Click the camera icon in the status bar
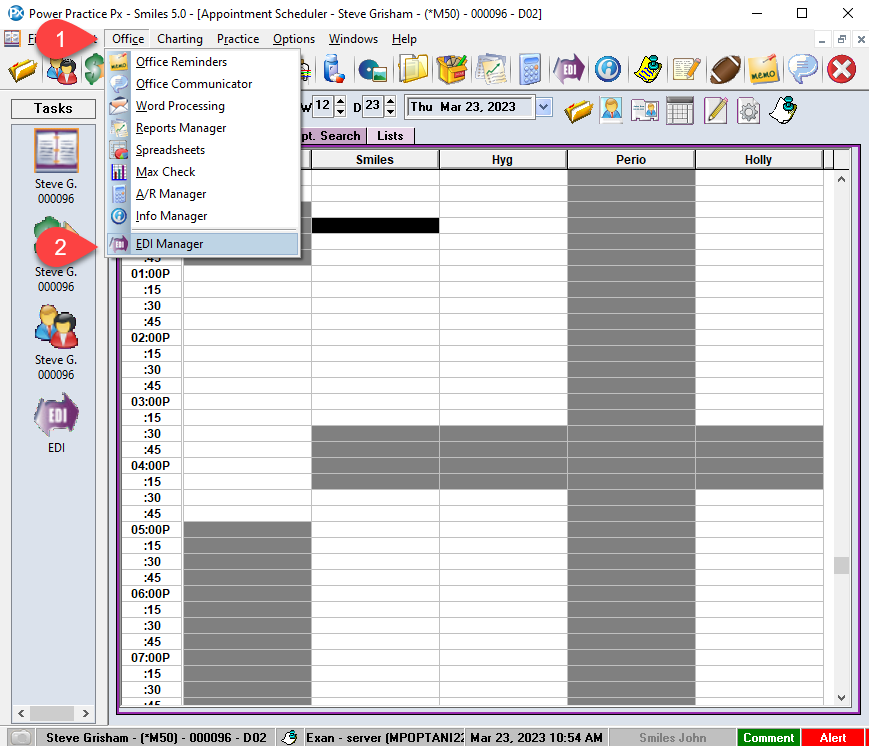869x746 pixels. pyautogui.click(x=22, y=738)
